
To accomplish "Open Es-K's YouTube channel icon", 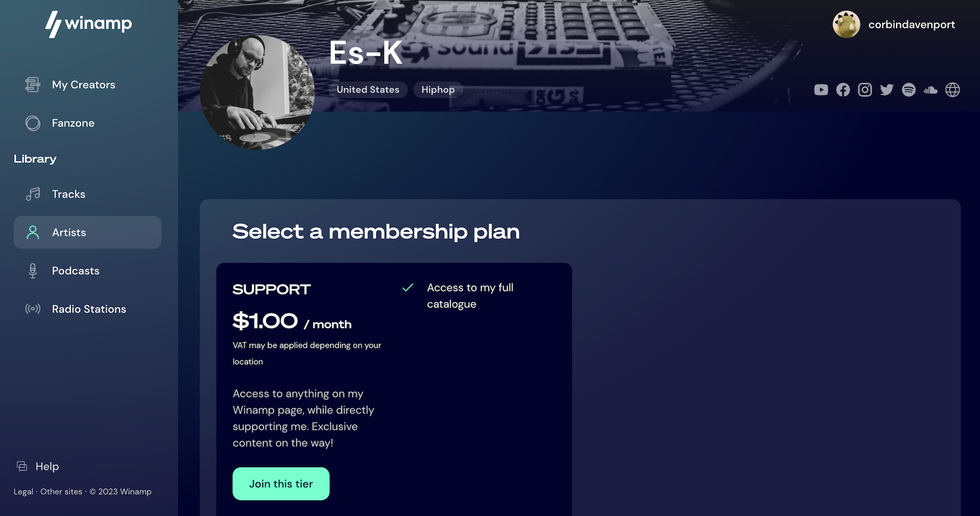I will [x=821, y=90].
